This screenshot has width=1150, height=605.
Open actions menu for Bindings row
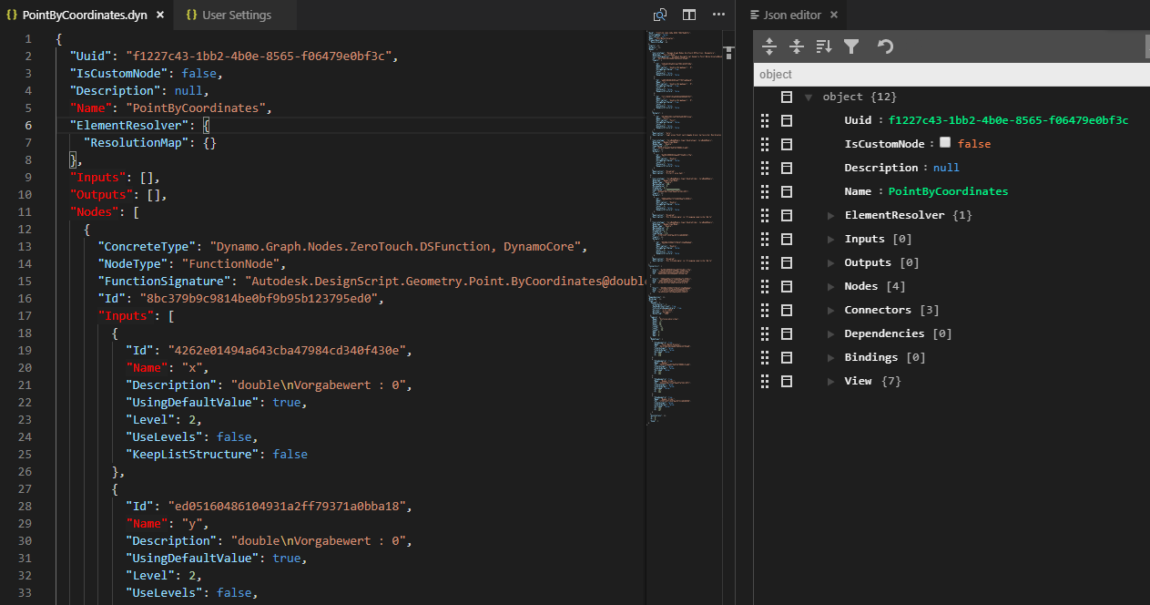[x=786, y=358]
